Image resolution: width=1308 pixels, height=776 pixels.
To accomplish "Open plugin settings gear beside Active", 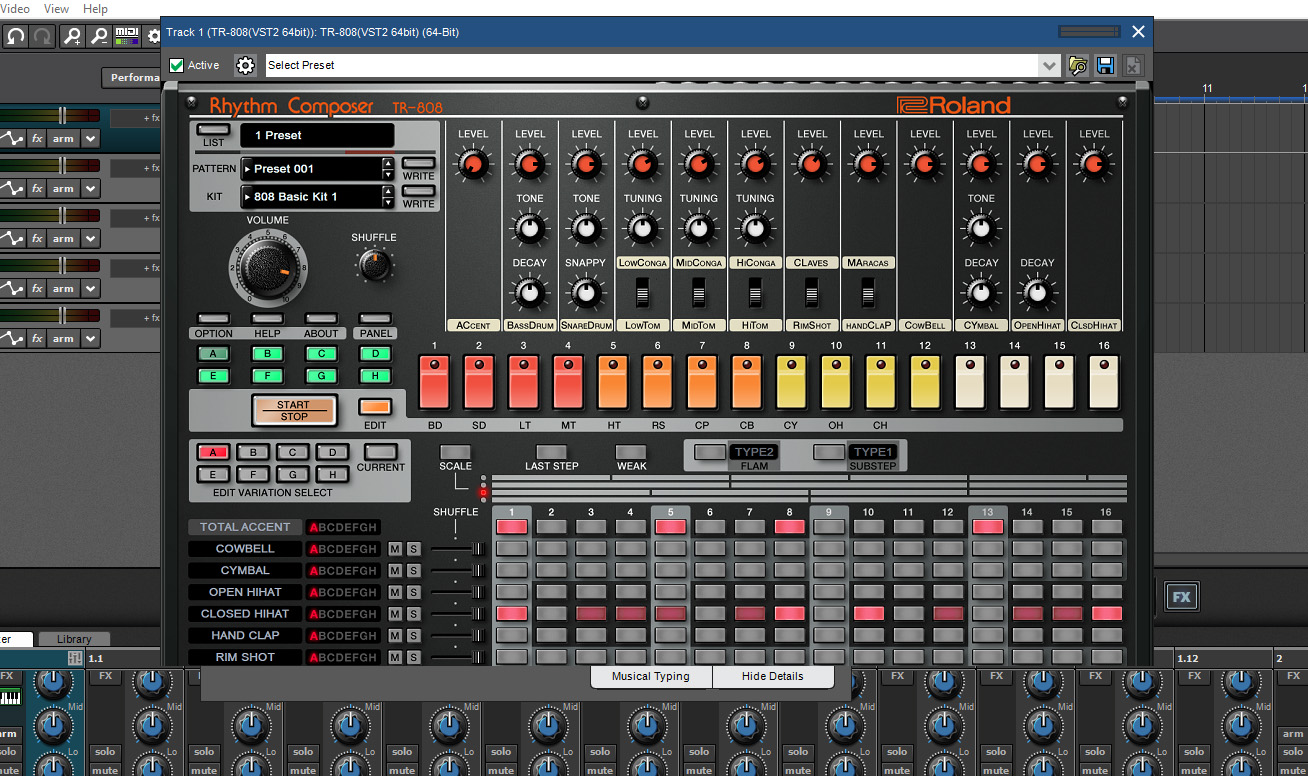I will coord(245,65).
